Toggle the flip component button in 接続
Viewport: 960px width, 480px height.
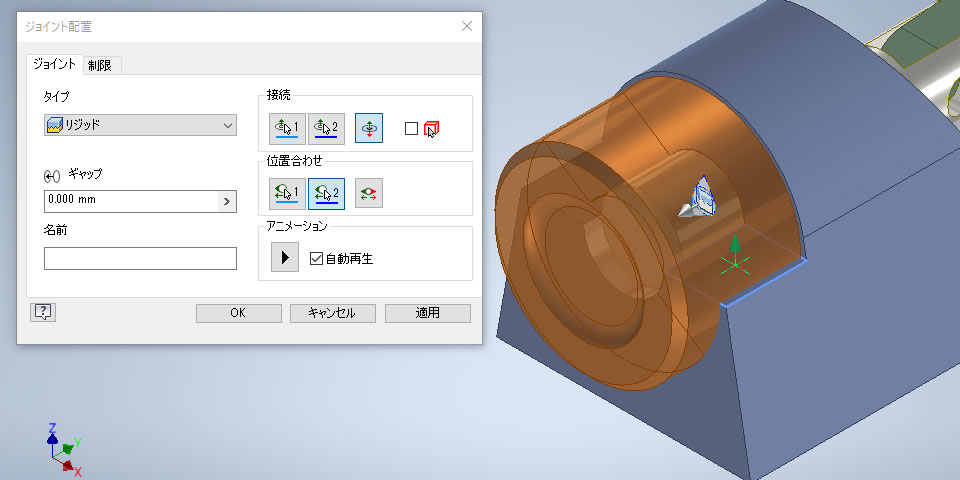coord(369,129)
